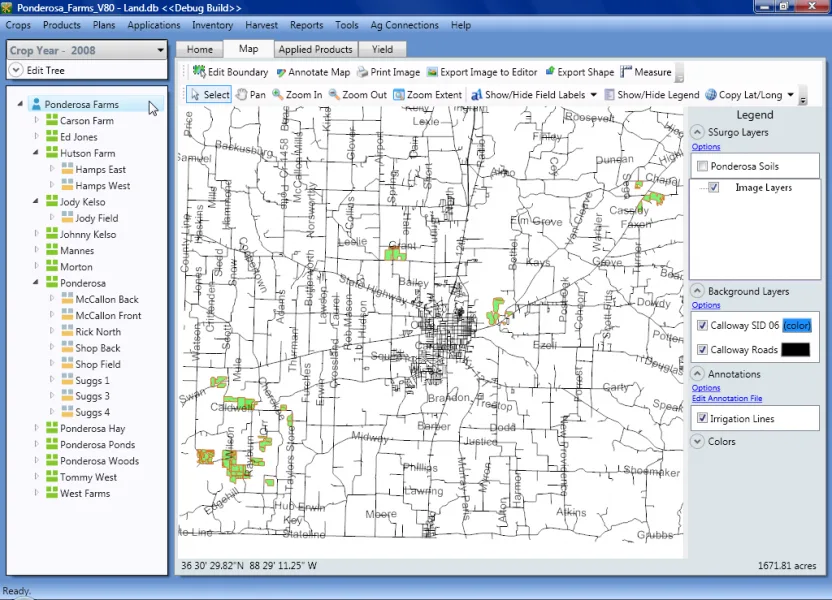832x600 pixels.
Task: Choose the Pan hand tool
Action: point(250,94)
